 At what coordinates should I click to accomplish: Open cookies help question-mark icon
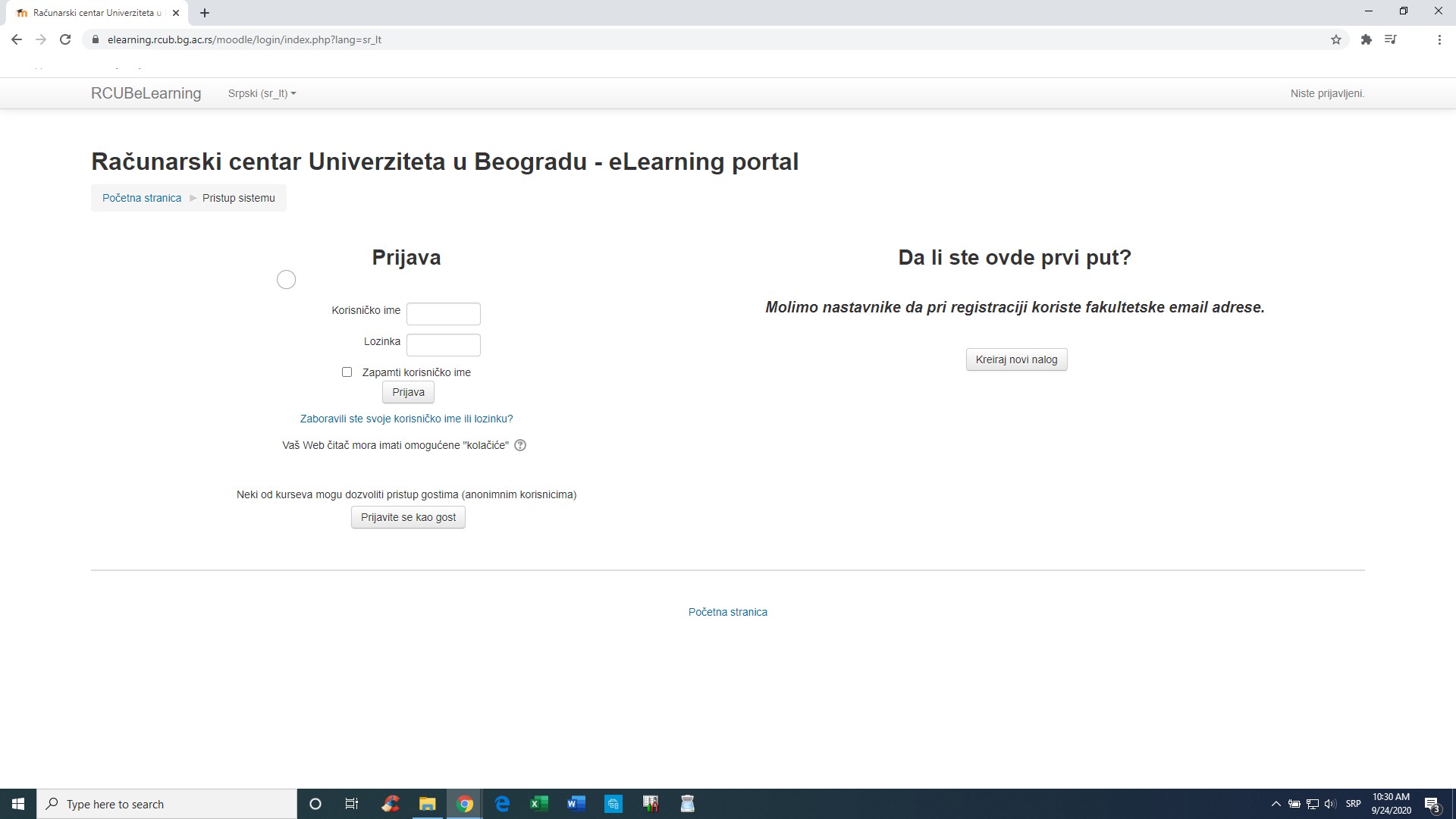[520, 445]
